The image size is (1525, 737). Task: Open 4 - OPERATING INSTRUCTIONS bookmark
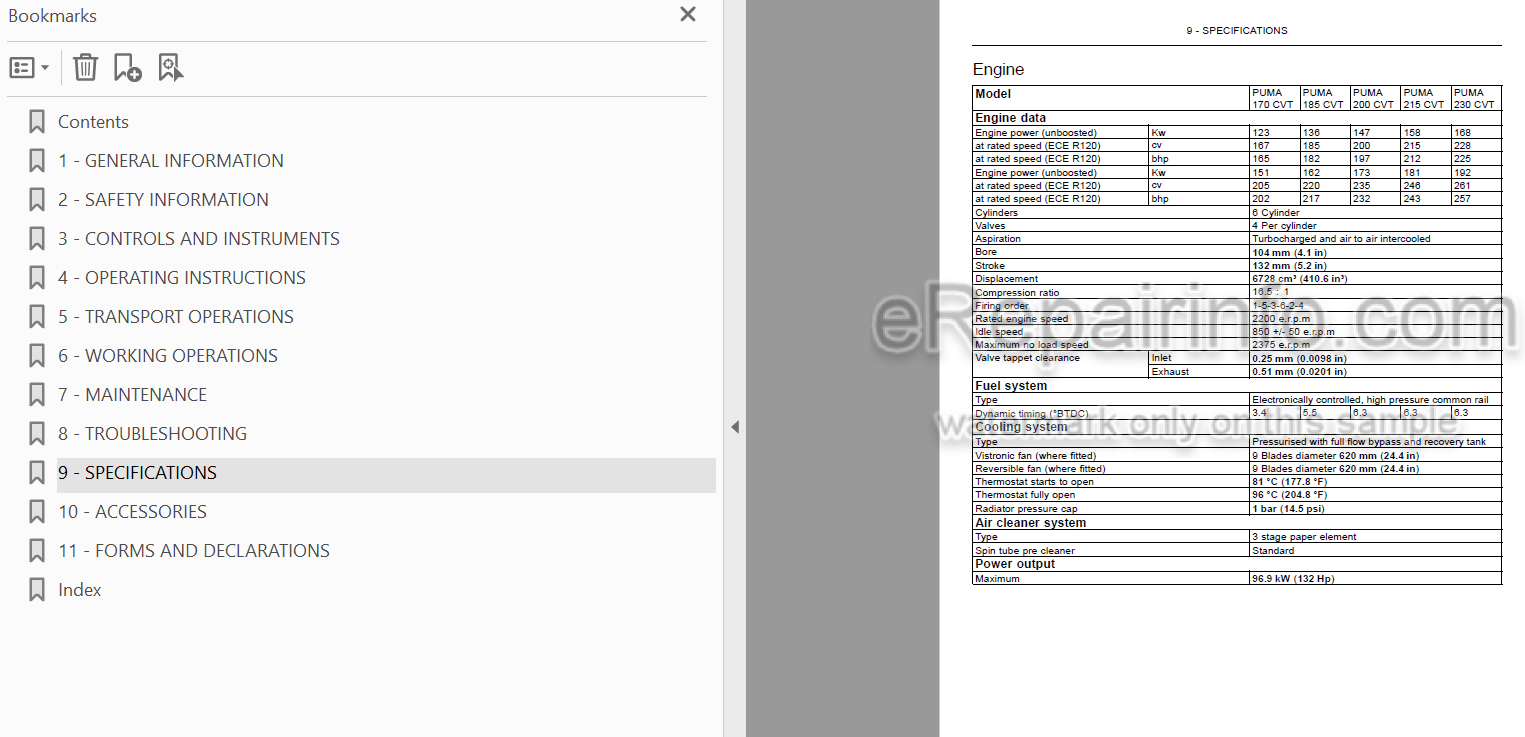pyautogui.click(x=182, y=278)
